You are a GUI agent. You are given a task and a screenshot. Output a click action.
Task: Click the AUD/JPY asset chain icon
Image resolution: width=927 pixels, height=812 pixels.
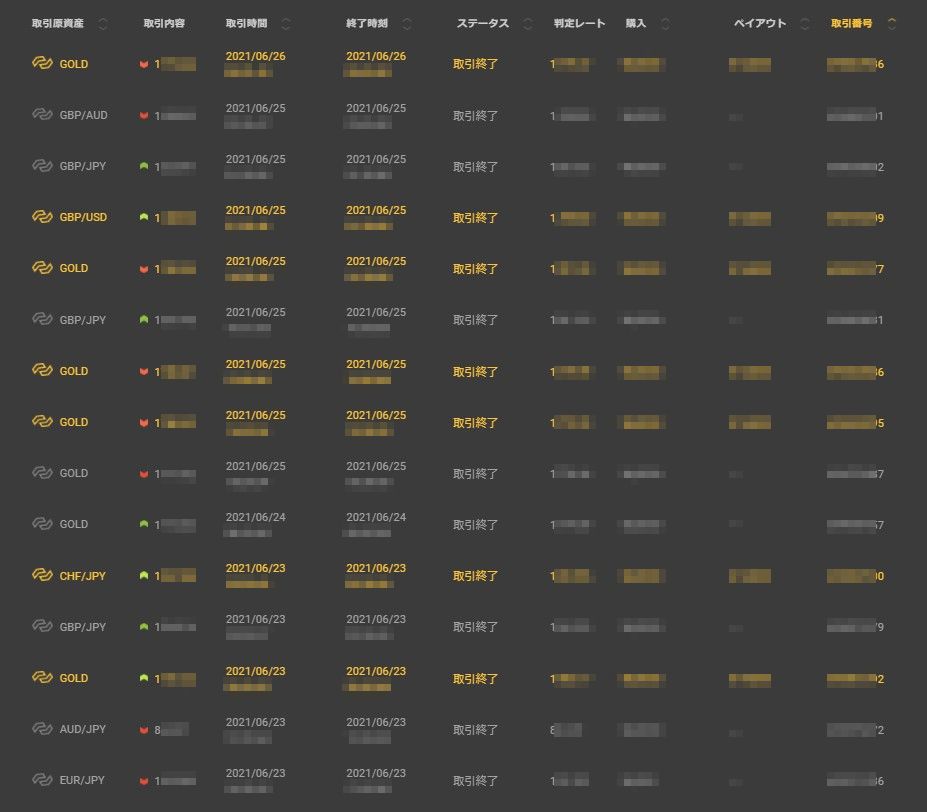(42, 729)
